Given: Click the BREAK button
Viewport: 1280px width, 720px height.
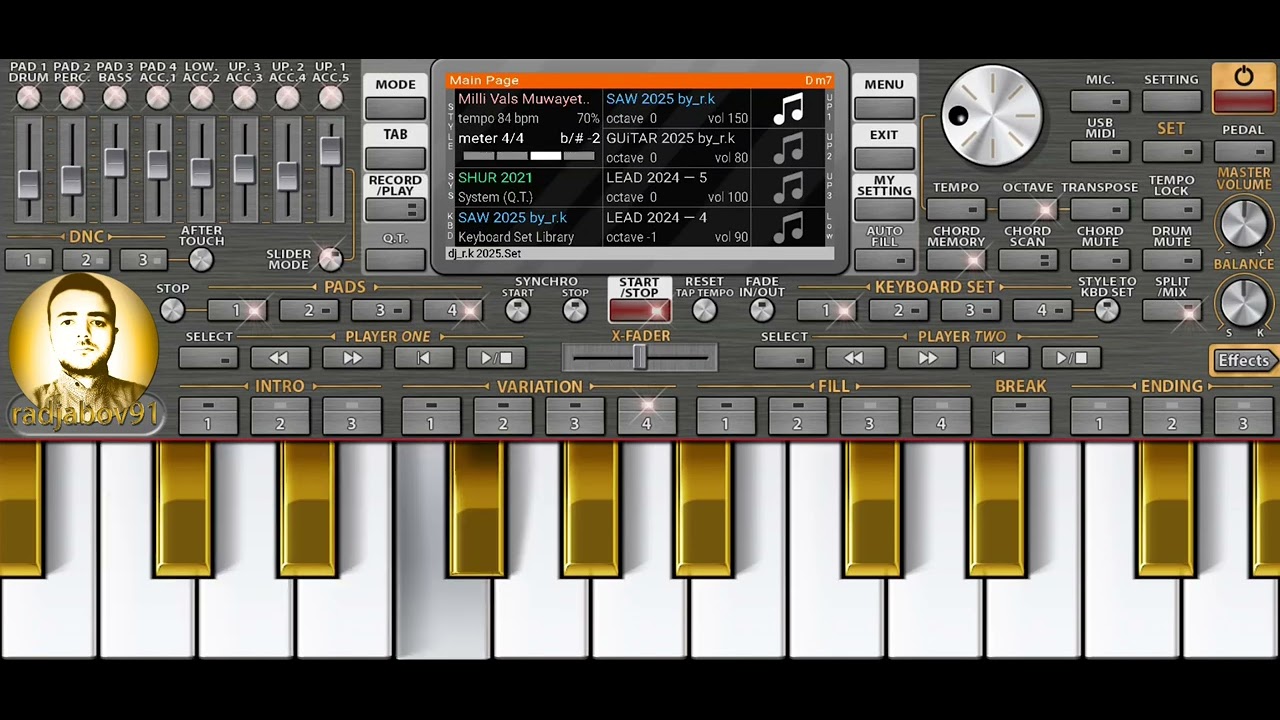Looking at the screenshot, I should 1021,416.
